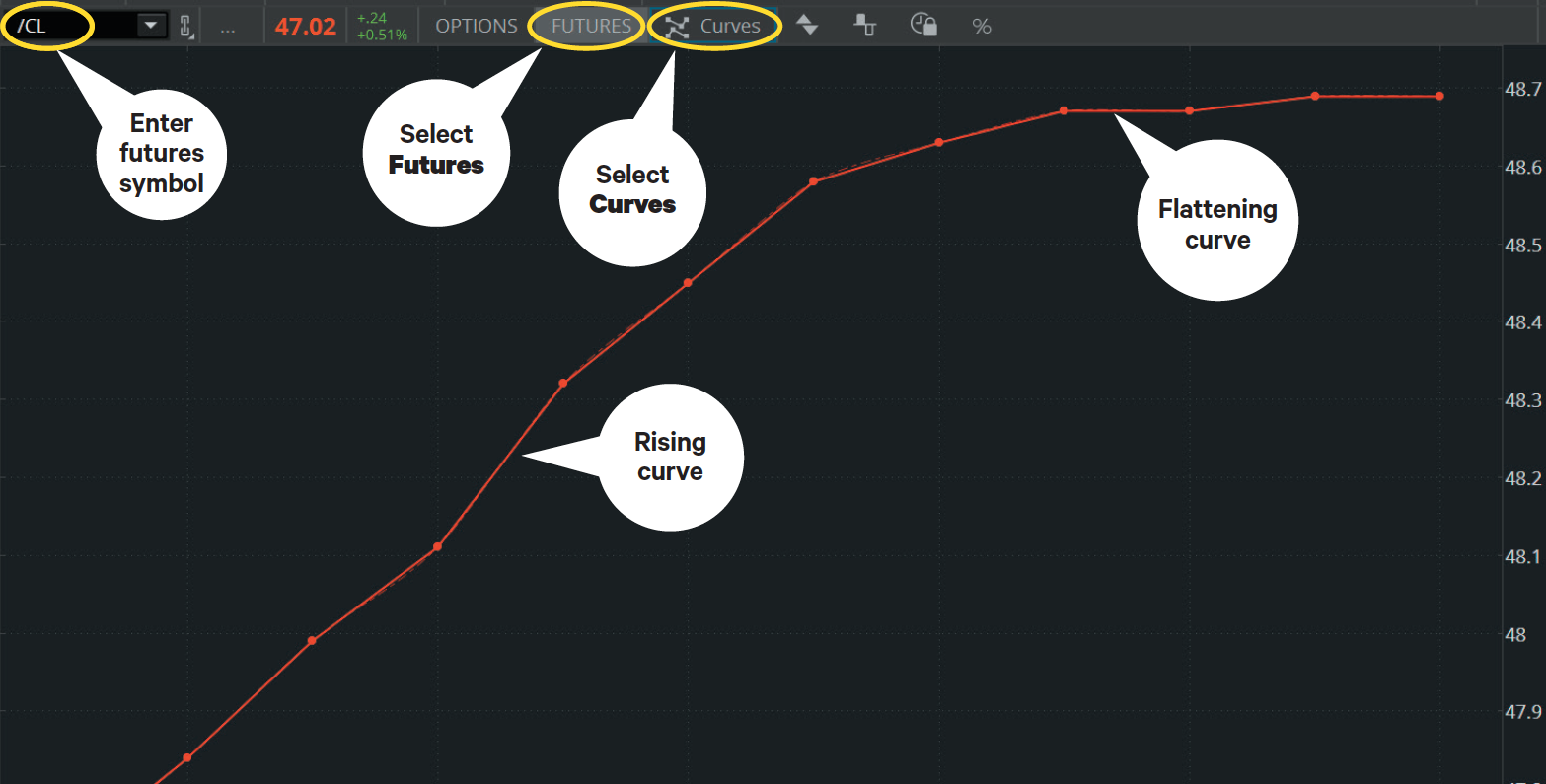Open the symbol dropdown arrow

151,27
